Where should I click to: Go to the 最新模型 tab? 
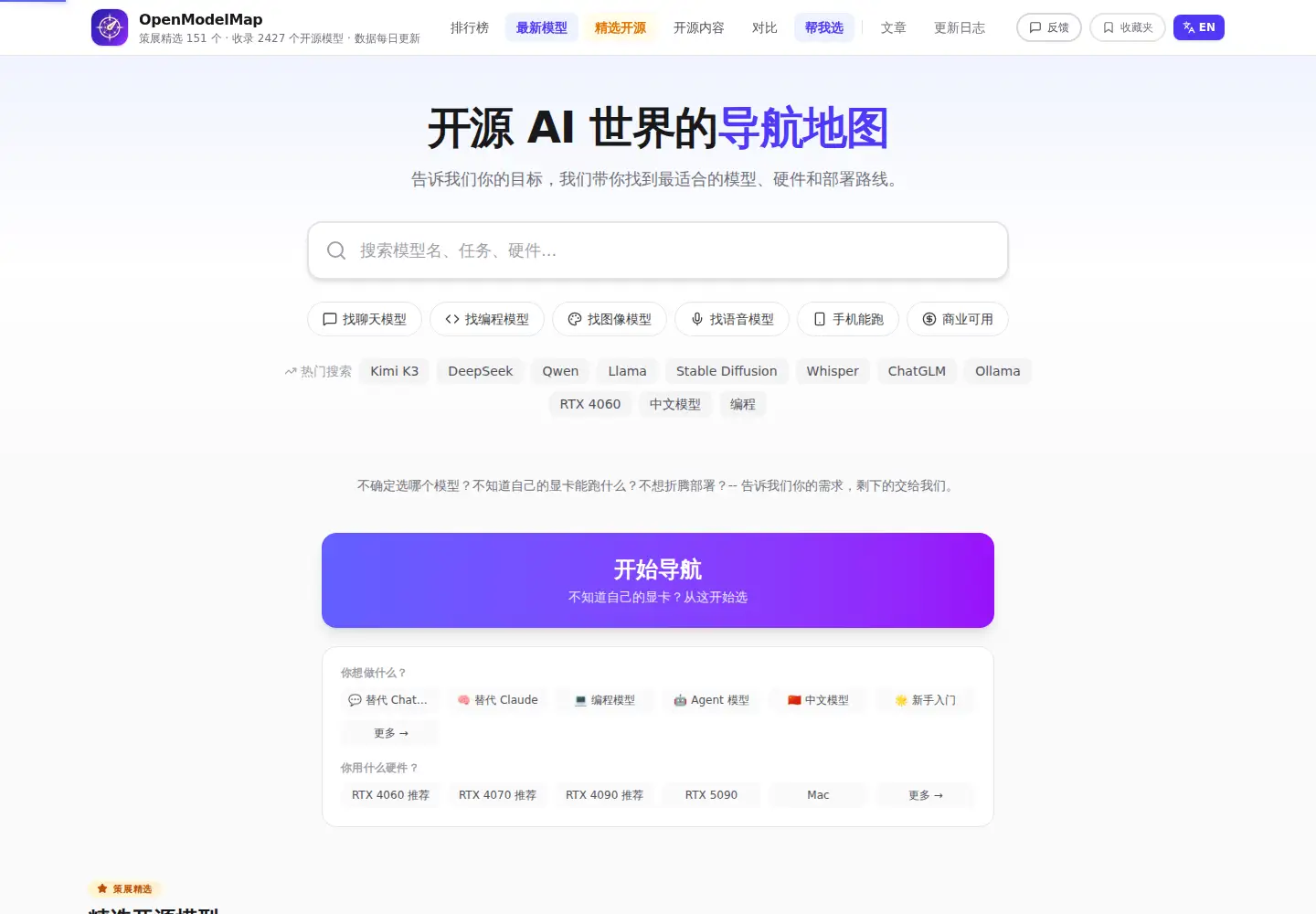coord(542,27)
